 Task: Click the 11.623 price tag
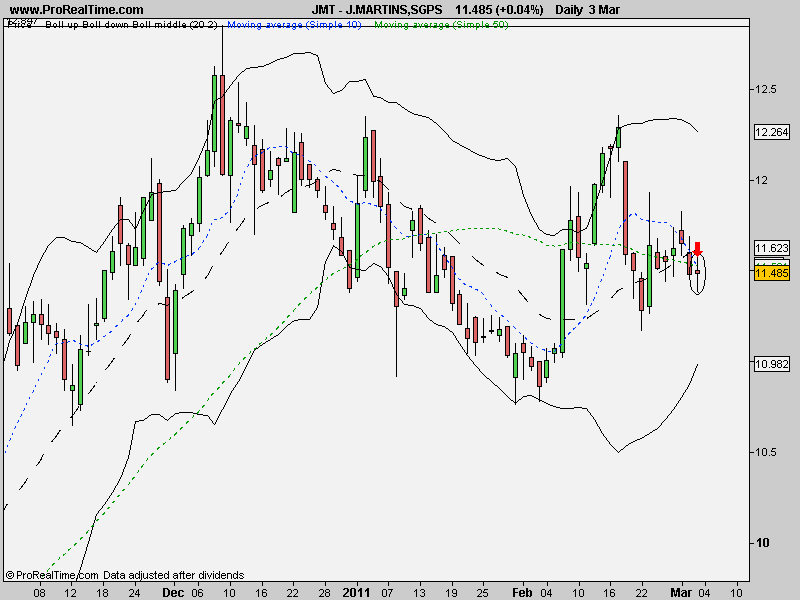(x=771, y=248)
